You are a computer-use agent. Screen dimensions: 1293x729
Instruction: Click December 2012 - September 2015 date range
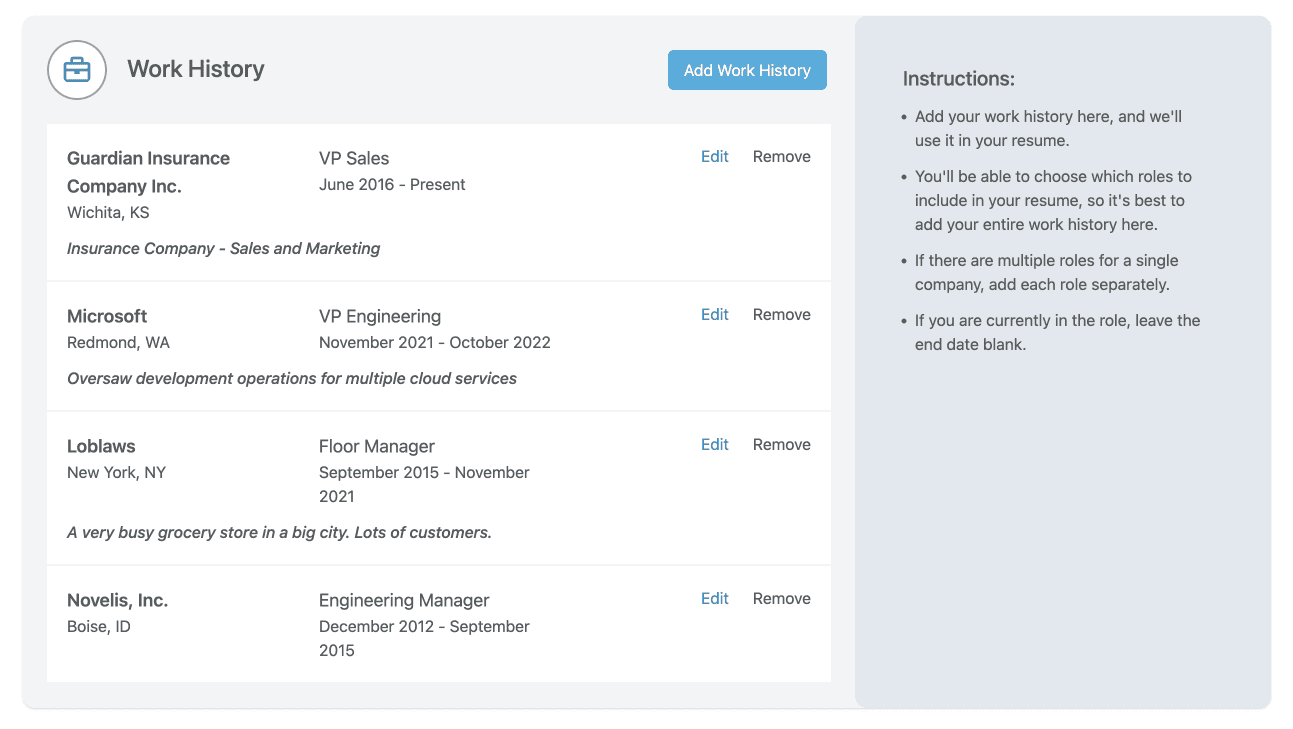pyautogui.click(x=424, y=639)
